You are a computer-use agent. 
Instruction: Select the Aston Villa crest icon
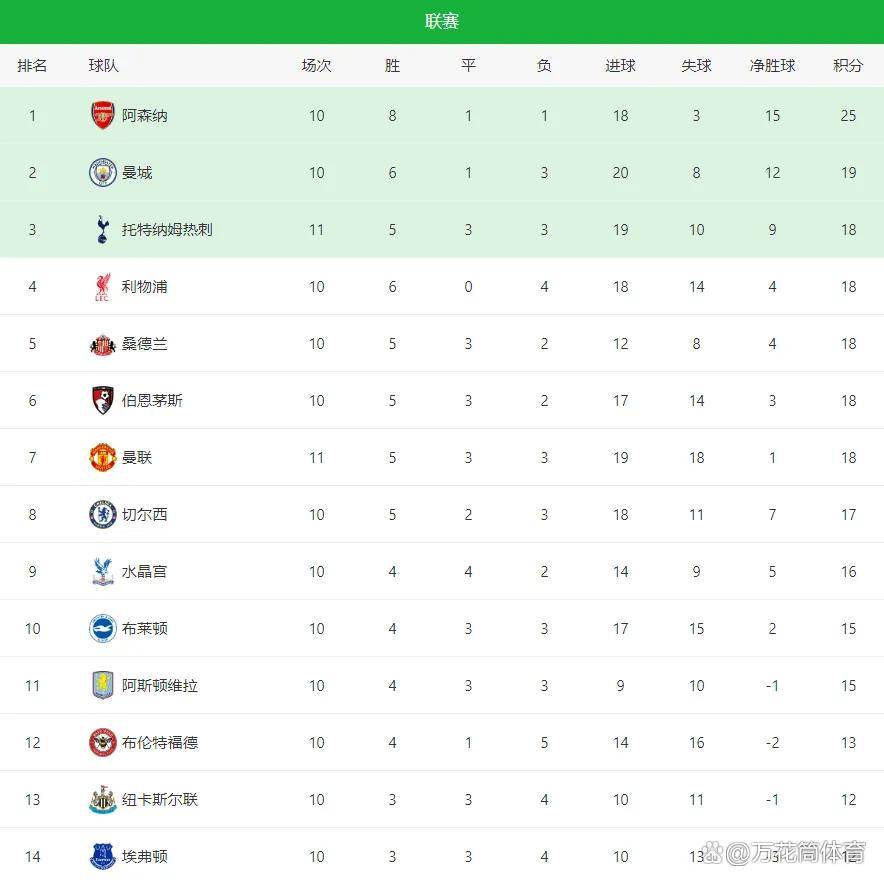pos(103,686)
